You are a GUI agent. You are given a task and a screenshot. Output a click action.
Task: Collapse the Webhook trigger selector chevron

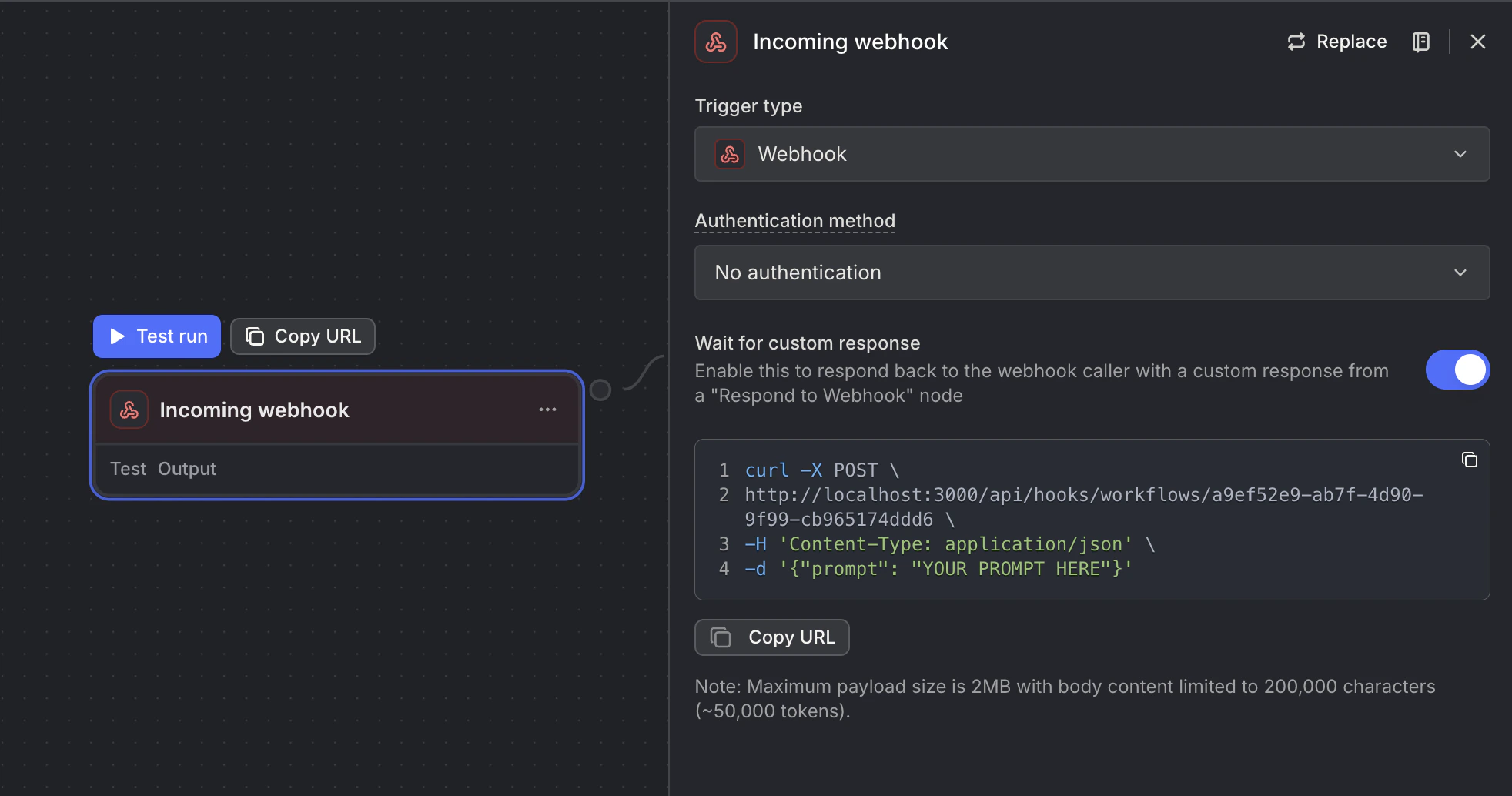coord(1460,154)
